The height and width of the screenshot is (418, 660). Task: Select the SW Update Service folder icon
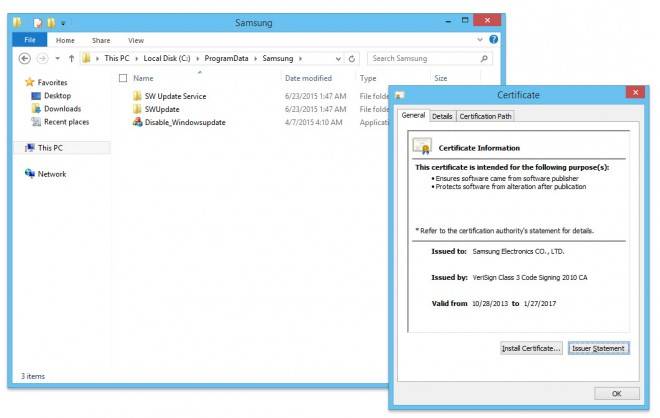coord(137,96)
